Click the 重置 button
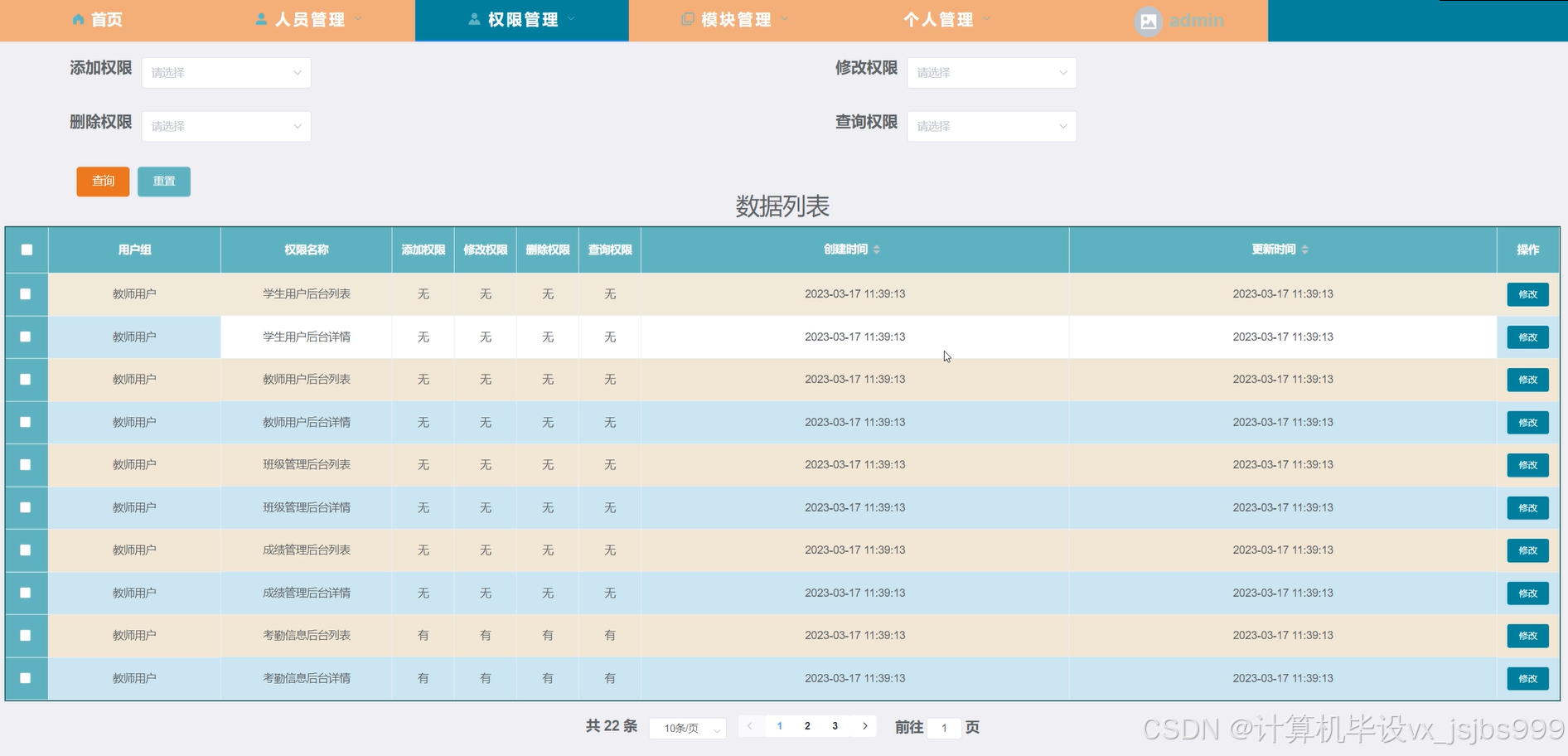1568x756 pixels. pyautogui.click(x=164, y=182)
